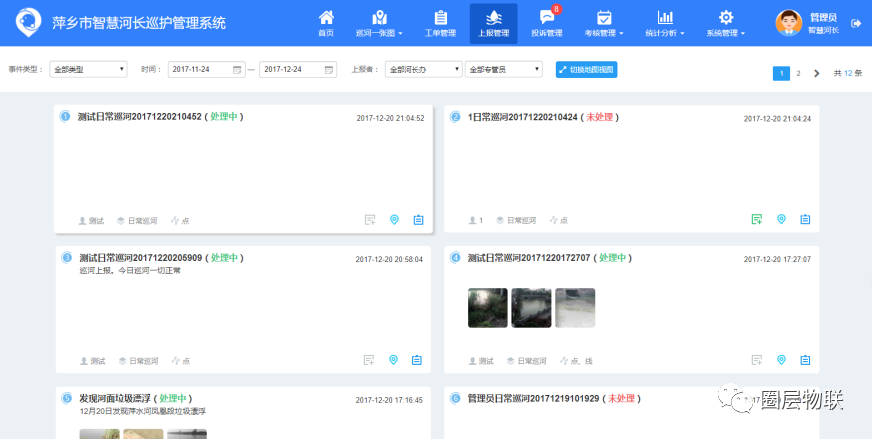Click timestamp 2017-12-20 21:04:52
Viewport: 872px width, 439px height.
click(x=390, y=119)
